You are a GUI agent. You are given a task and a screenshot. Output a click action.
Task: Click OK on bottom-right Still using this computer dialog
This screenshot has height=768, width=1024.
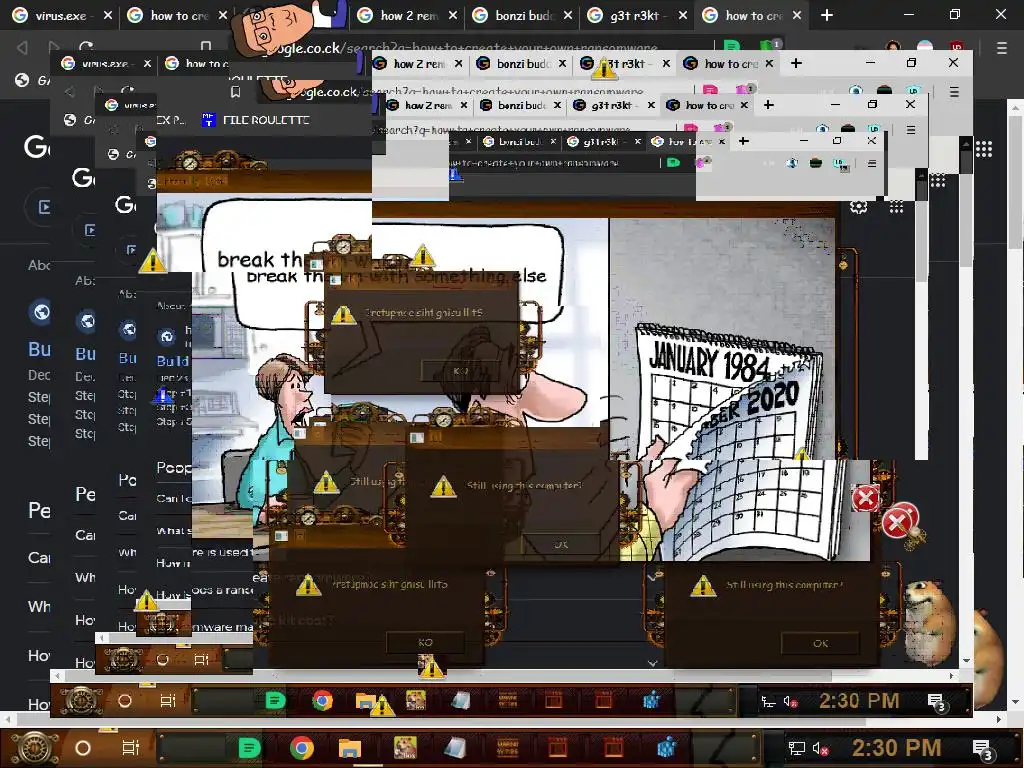[x=820, y=643]
